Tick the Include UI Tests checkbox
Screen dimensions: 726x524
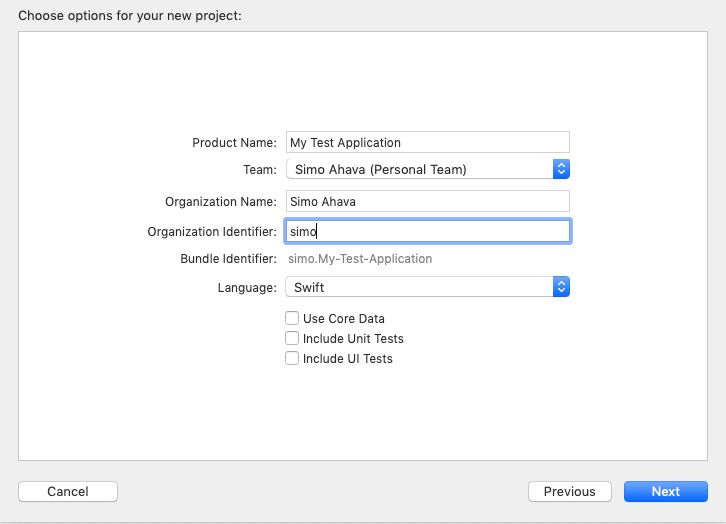pyautogui.click(x=292, y=358)
